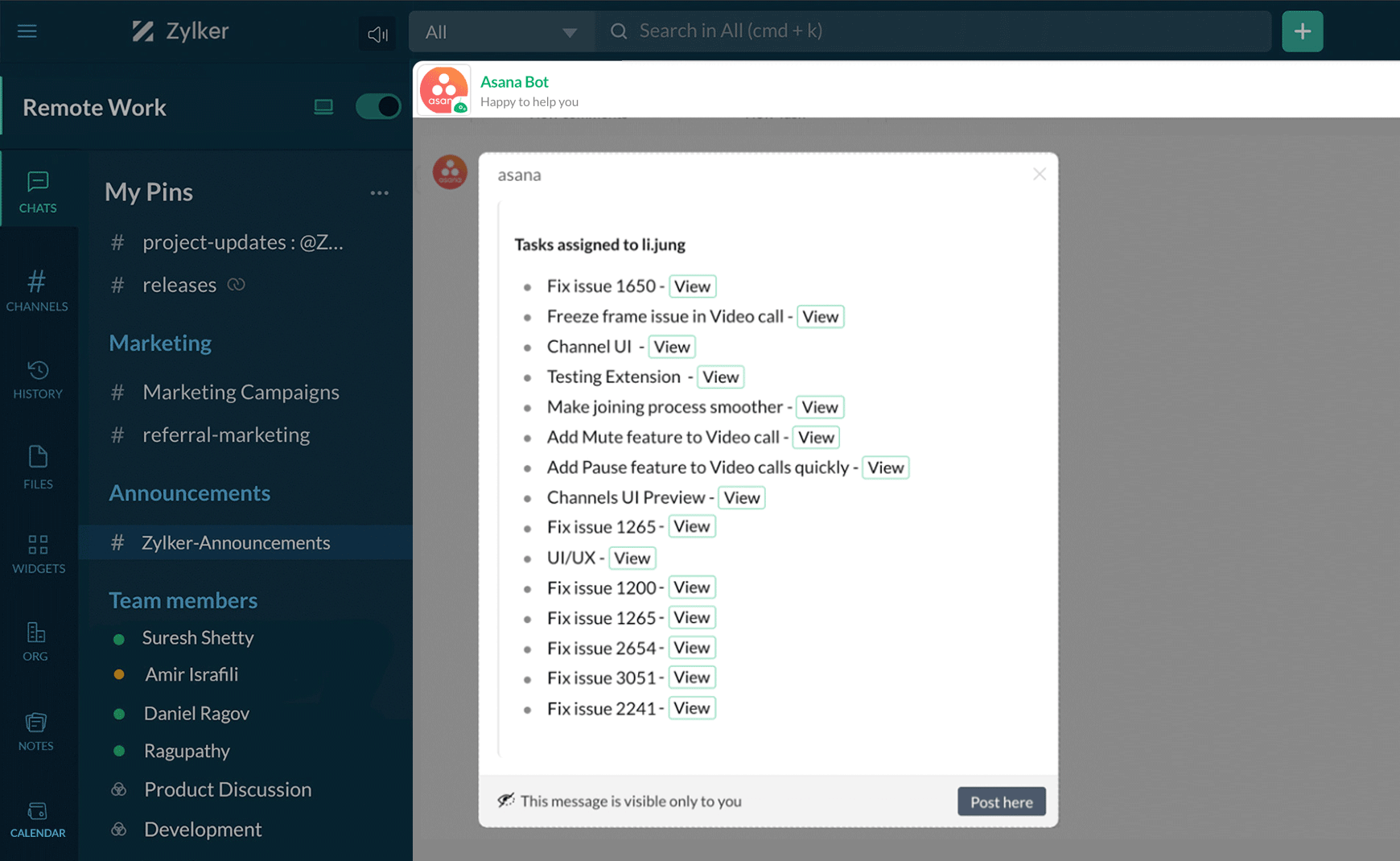Click Amir Israfili's yellow status dot
Viewport: 1400px width, 861px height.
point(121,674)
